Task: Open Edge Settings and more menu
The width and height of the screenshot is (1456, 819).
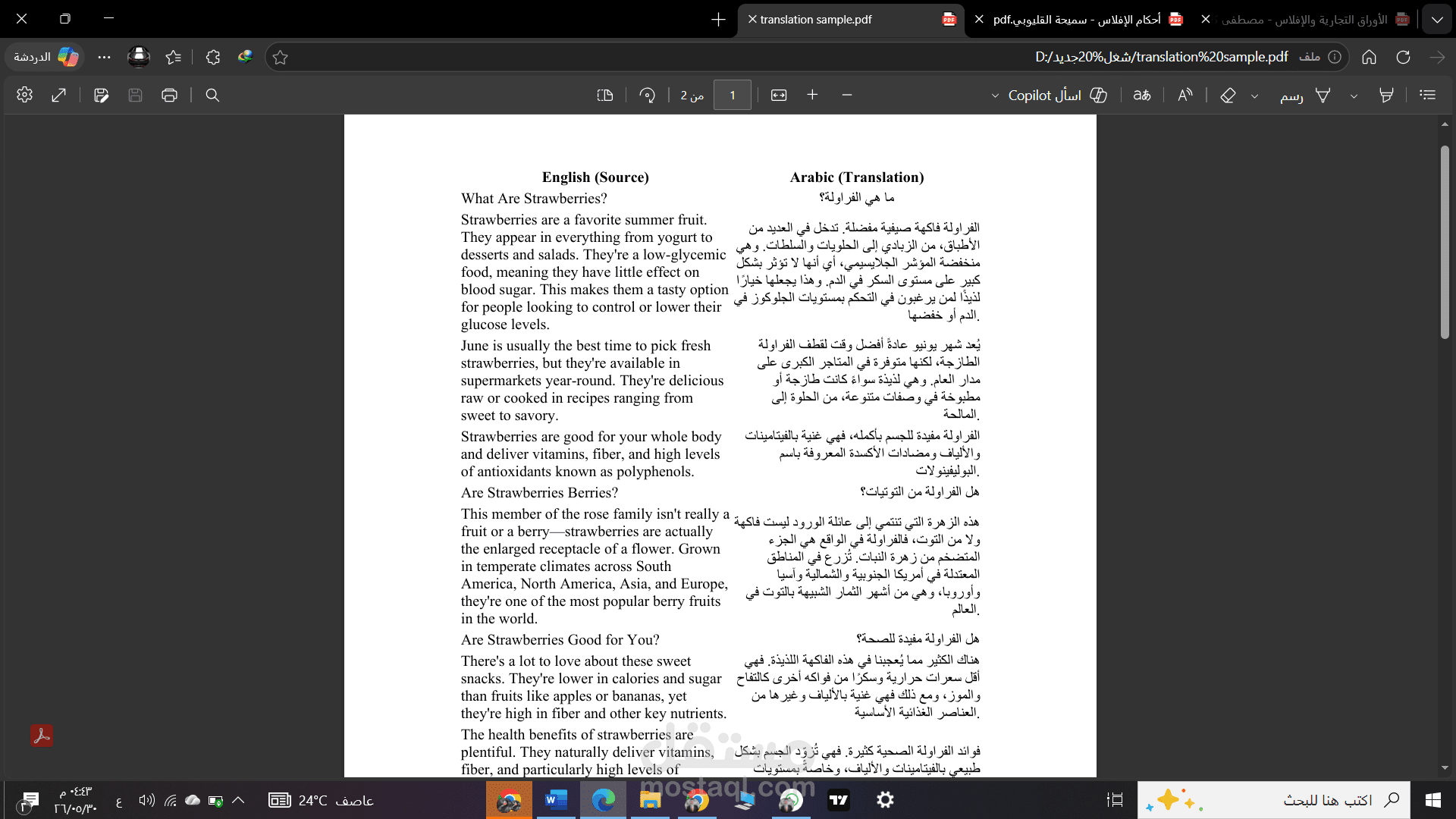Action: pos(105,57)
